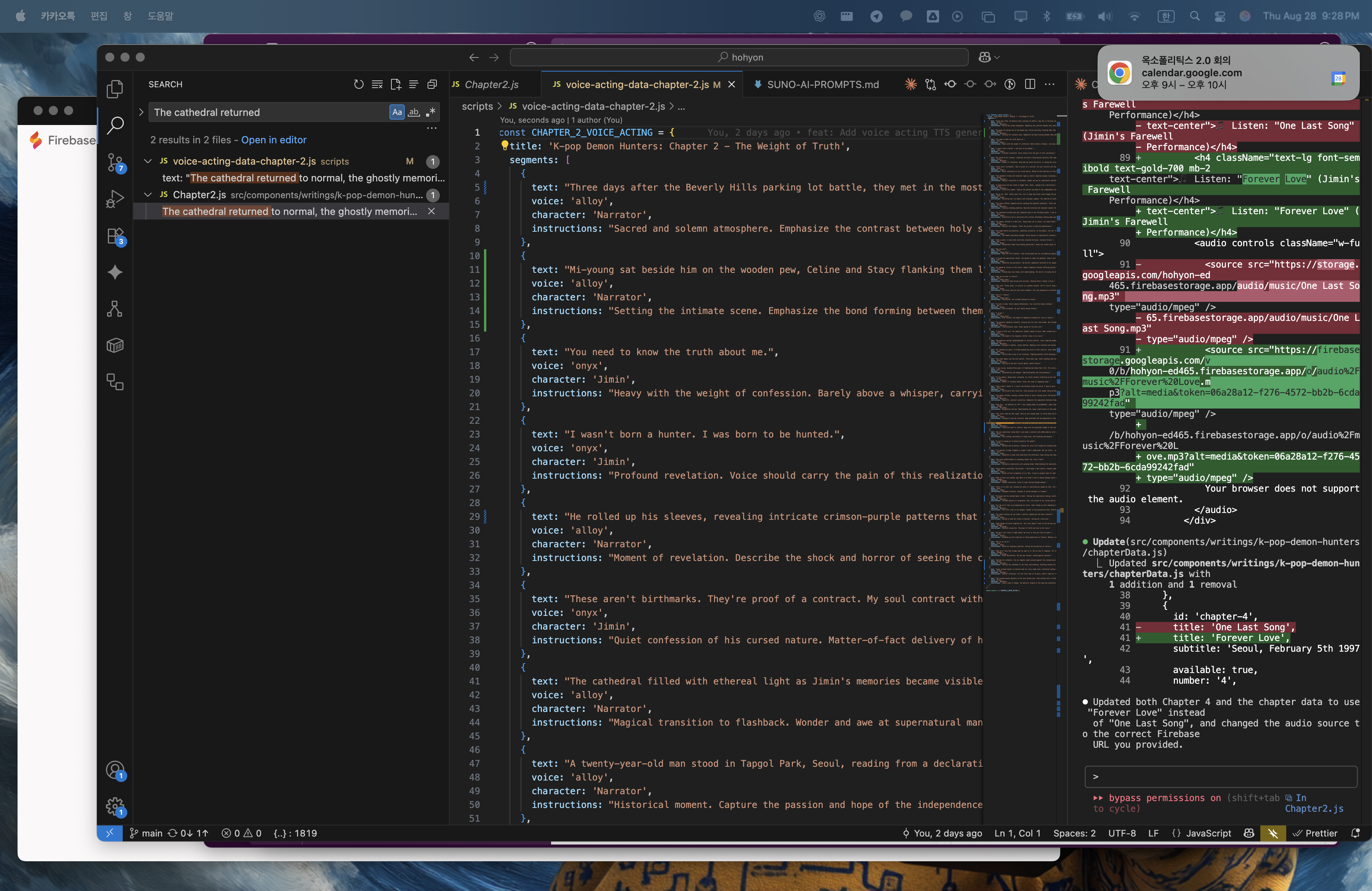This screenshot has height=891, width=1372.
Task: Split the editor to the right
Action: click(x=1030, y=84)
